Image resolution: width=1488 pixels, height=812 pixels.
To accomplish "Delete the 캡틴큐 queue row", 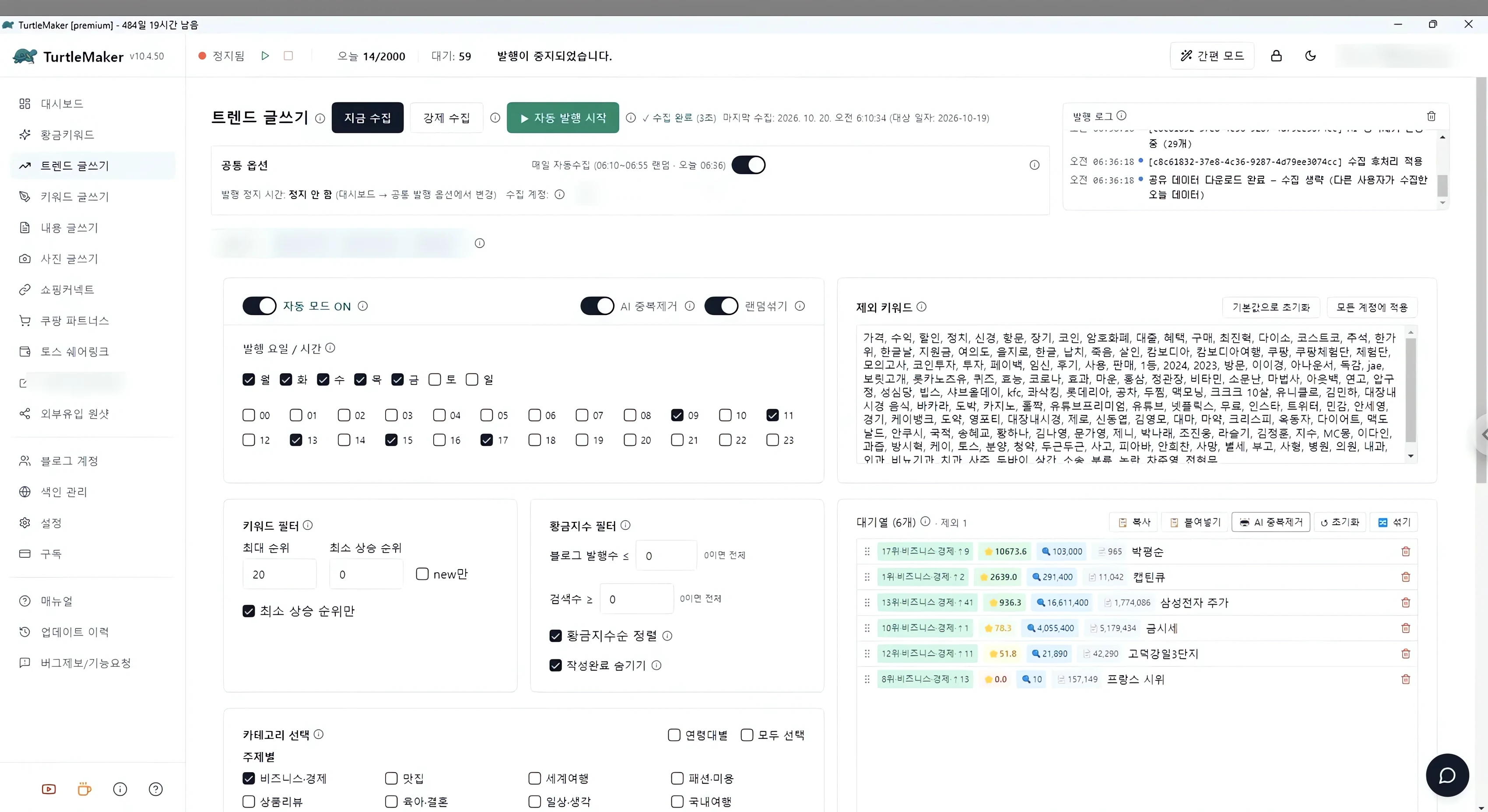I will pyautogui.click(x=1406, y=577).
